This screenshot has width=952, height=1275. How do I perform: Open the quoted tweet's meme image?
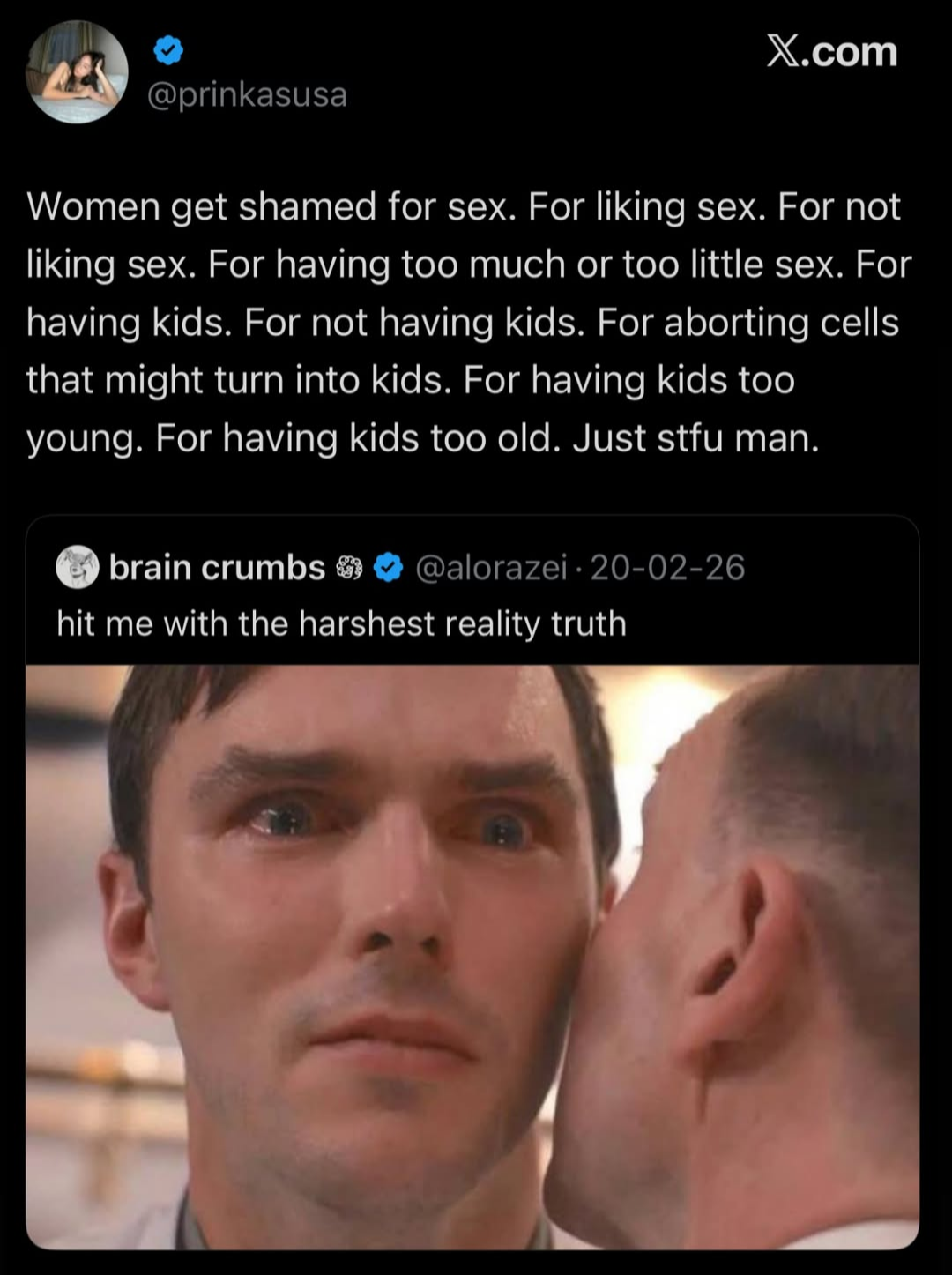click(x=472, y=957)
